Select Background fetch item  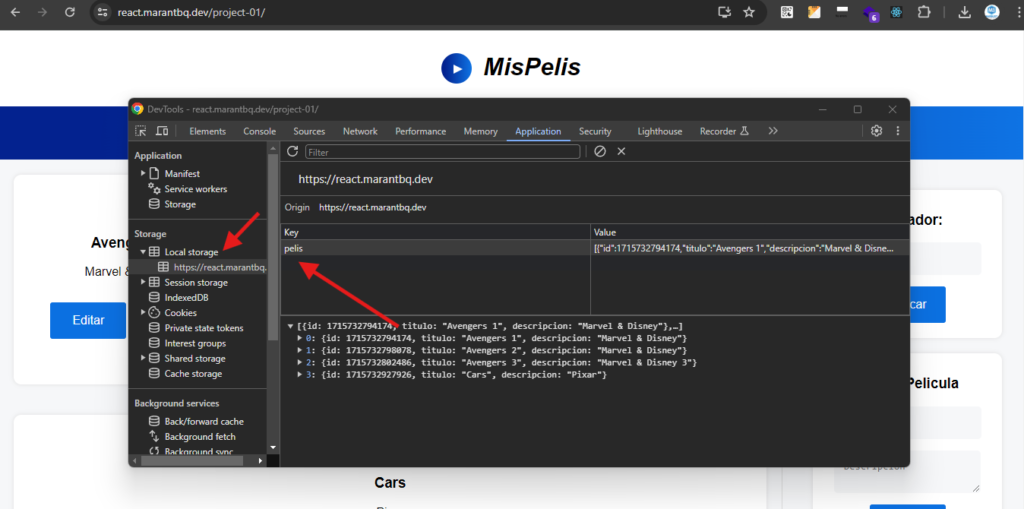199,436
